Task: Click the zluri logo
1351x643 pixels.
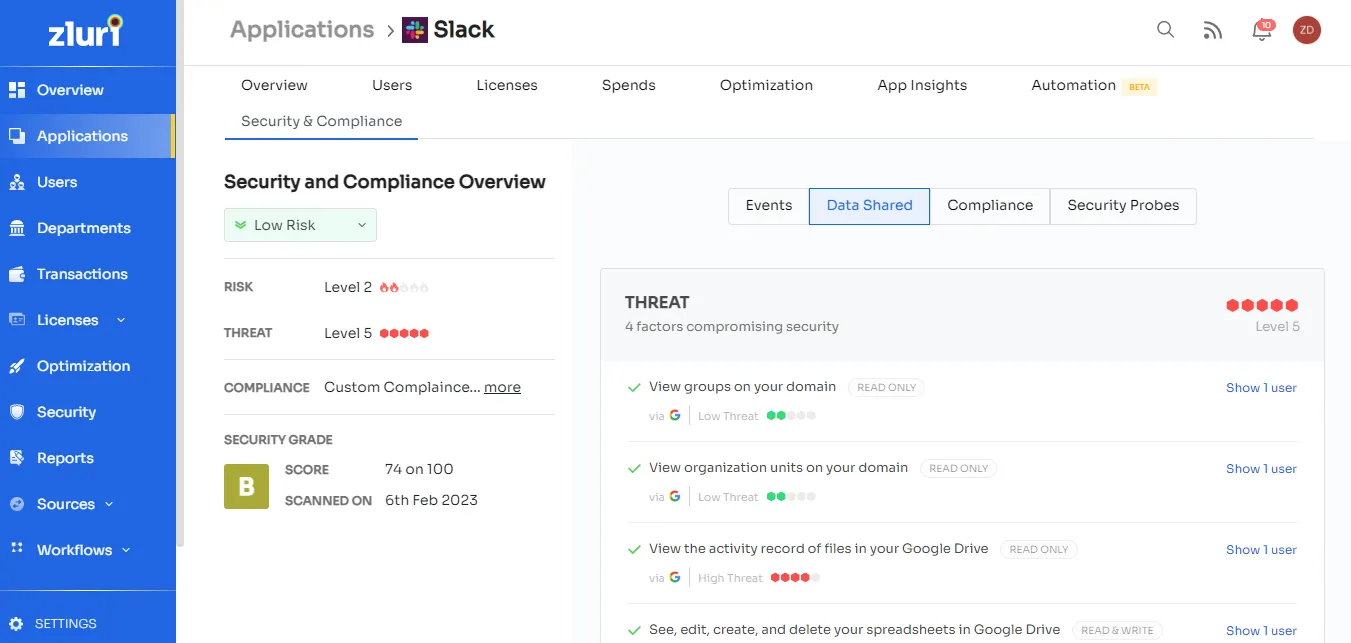Action: (86, 32)
